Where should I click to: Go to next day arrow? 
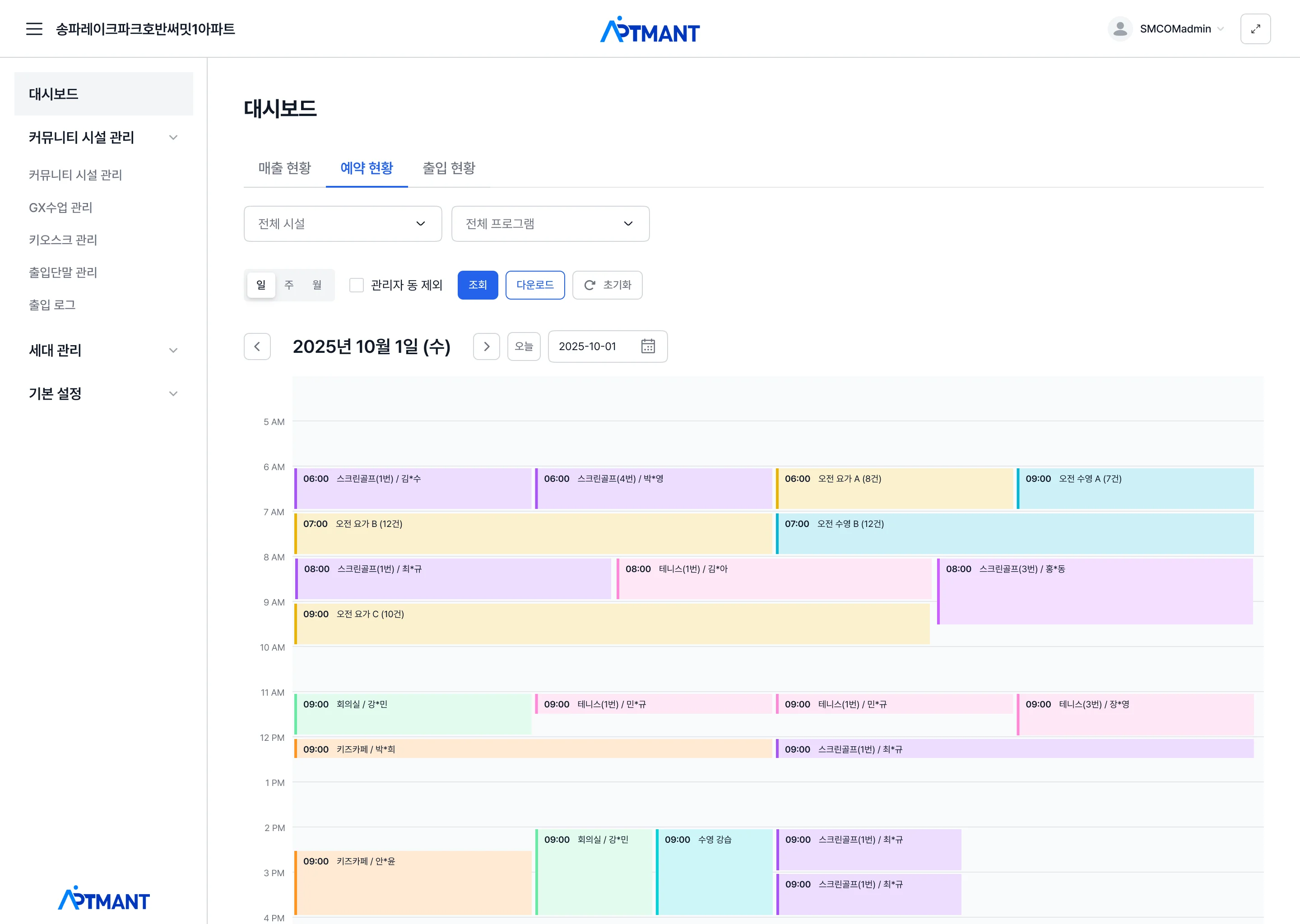pyautogui.click(x=486, y=346)
